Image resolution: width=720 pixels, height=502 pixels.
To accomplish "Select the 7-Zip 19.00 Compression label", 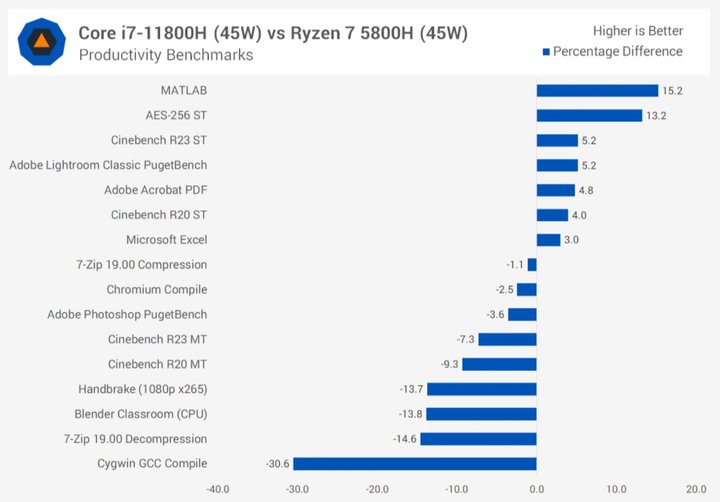I will point(142,265).
